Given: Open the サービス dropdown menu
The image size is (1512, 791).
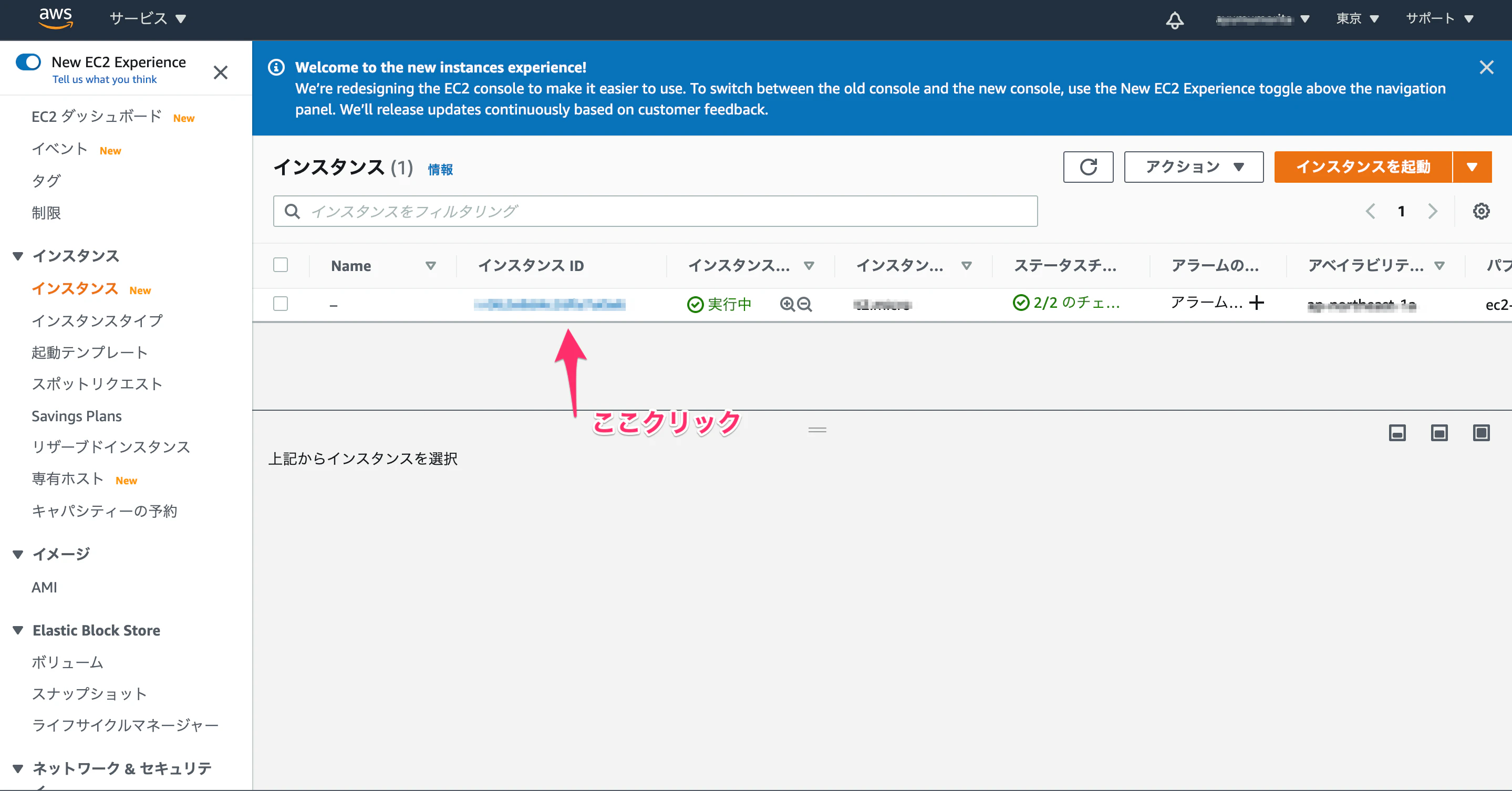Looking at the screenshot, I should tap(148, 19).
